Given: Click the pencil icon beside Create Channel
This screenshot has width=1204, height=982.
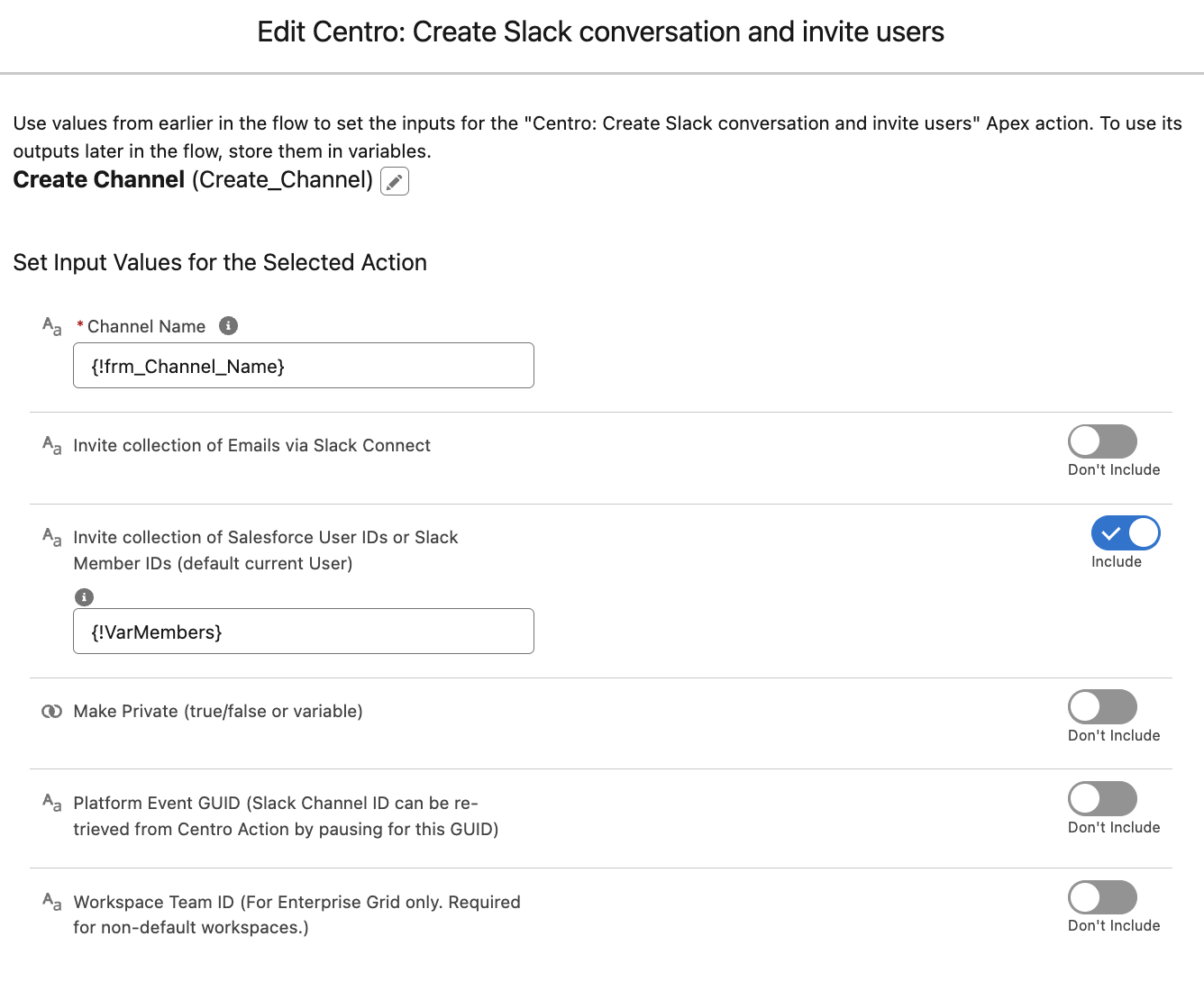Looking at the screenshot, I should 395,181.
